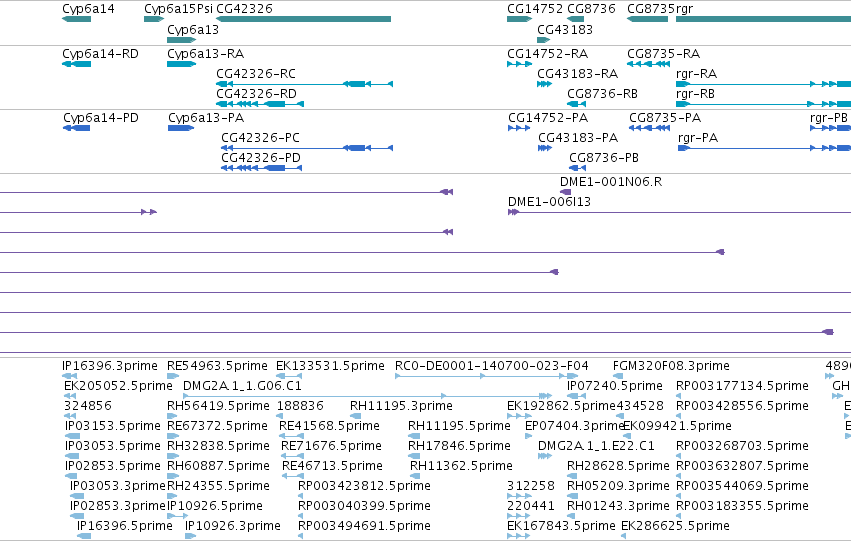Select the CG14752 gene label
Screen dimensions: 851x541
coord(535,9)
